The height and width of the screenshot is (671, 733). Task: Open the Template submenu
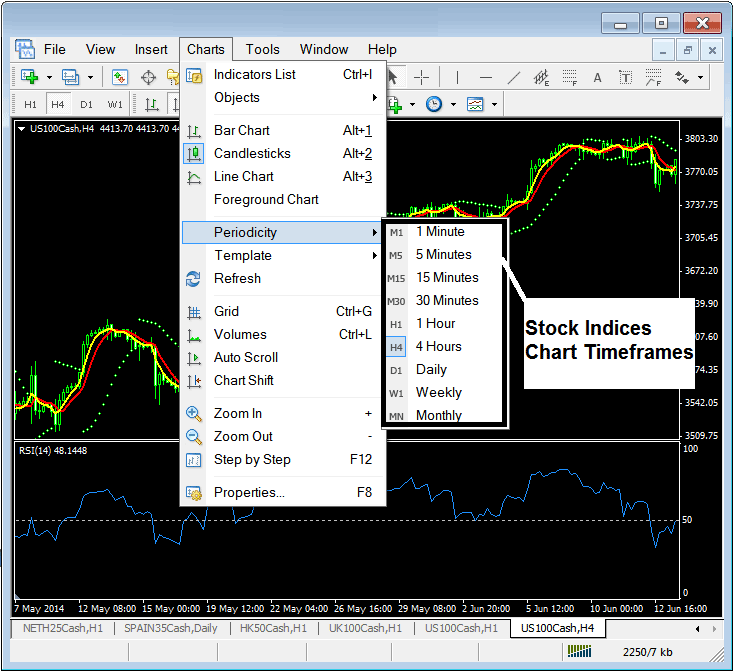283,255
